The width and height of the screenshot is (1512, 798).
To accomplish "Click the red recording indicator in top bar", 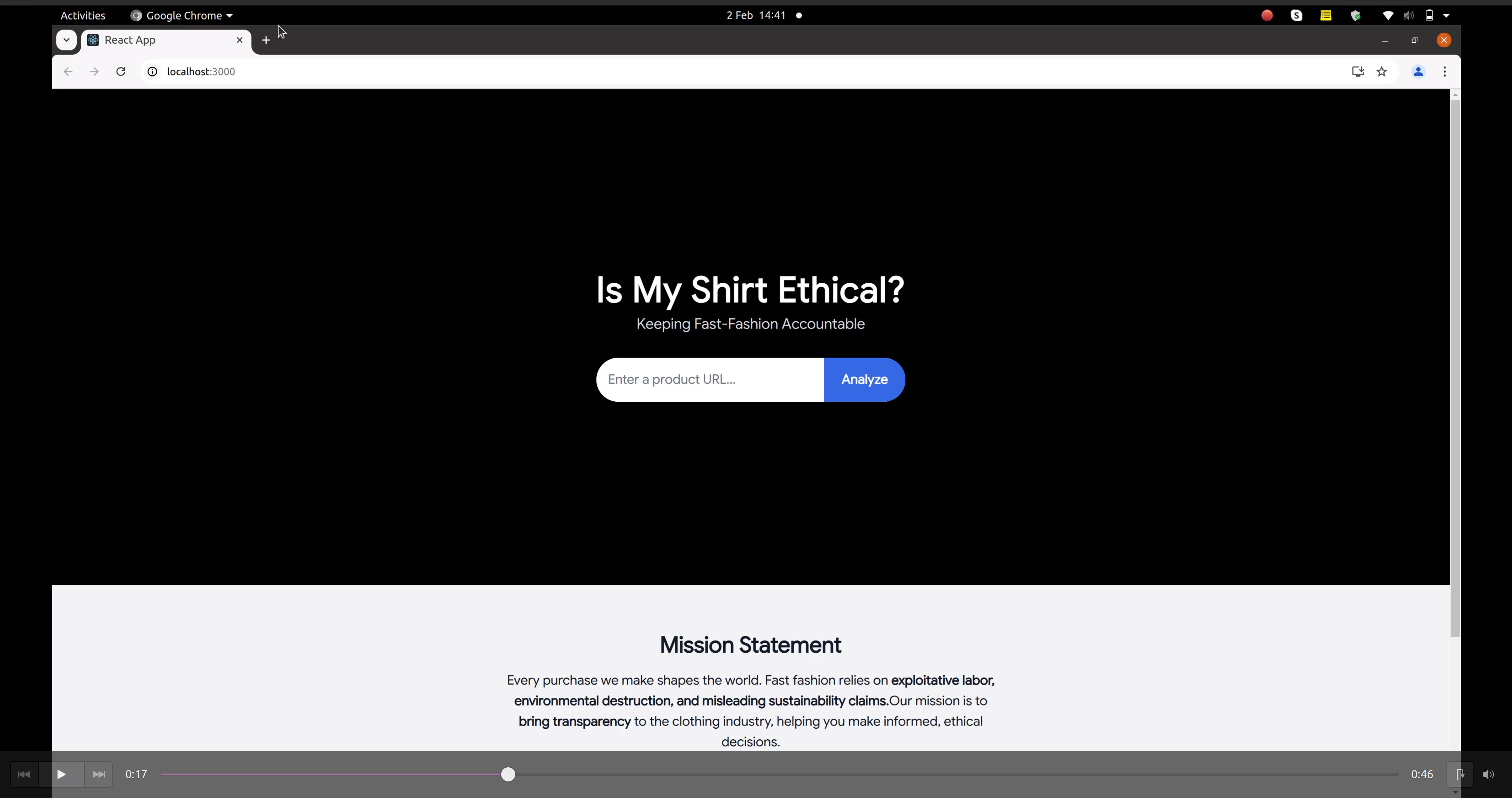I will [x=1267, y=16].
